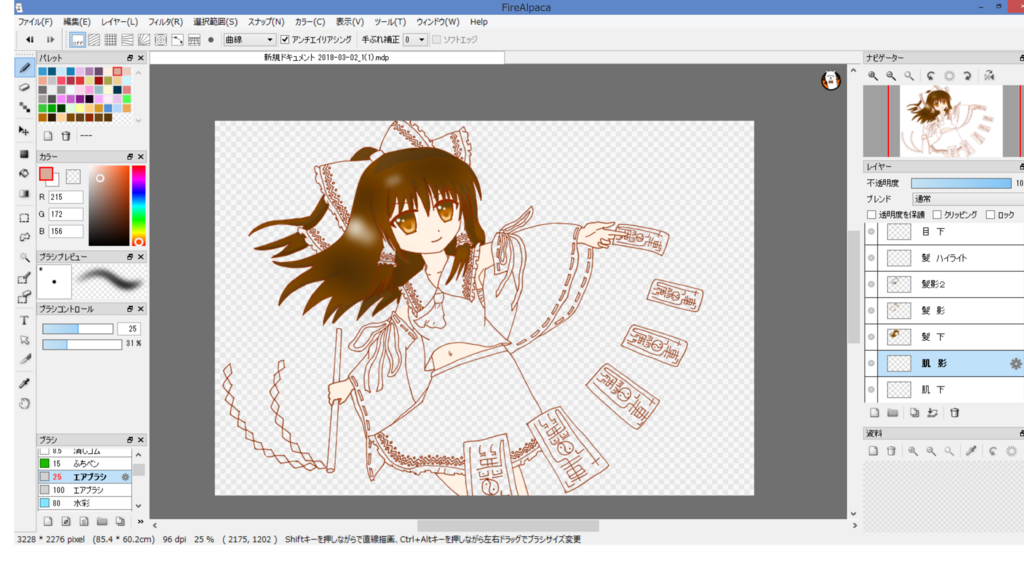Select the Dot pixel tool

pyautogui.click(x=25, y=106)
